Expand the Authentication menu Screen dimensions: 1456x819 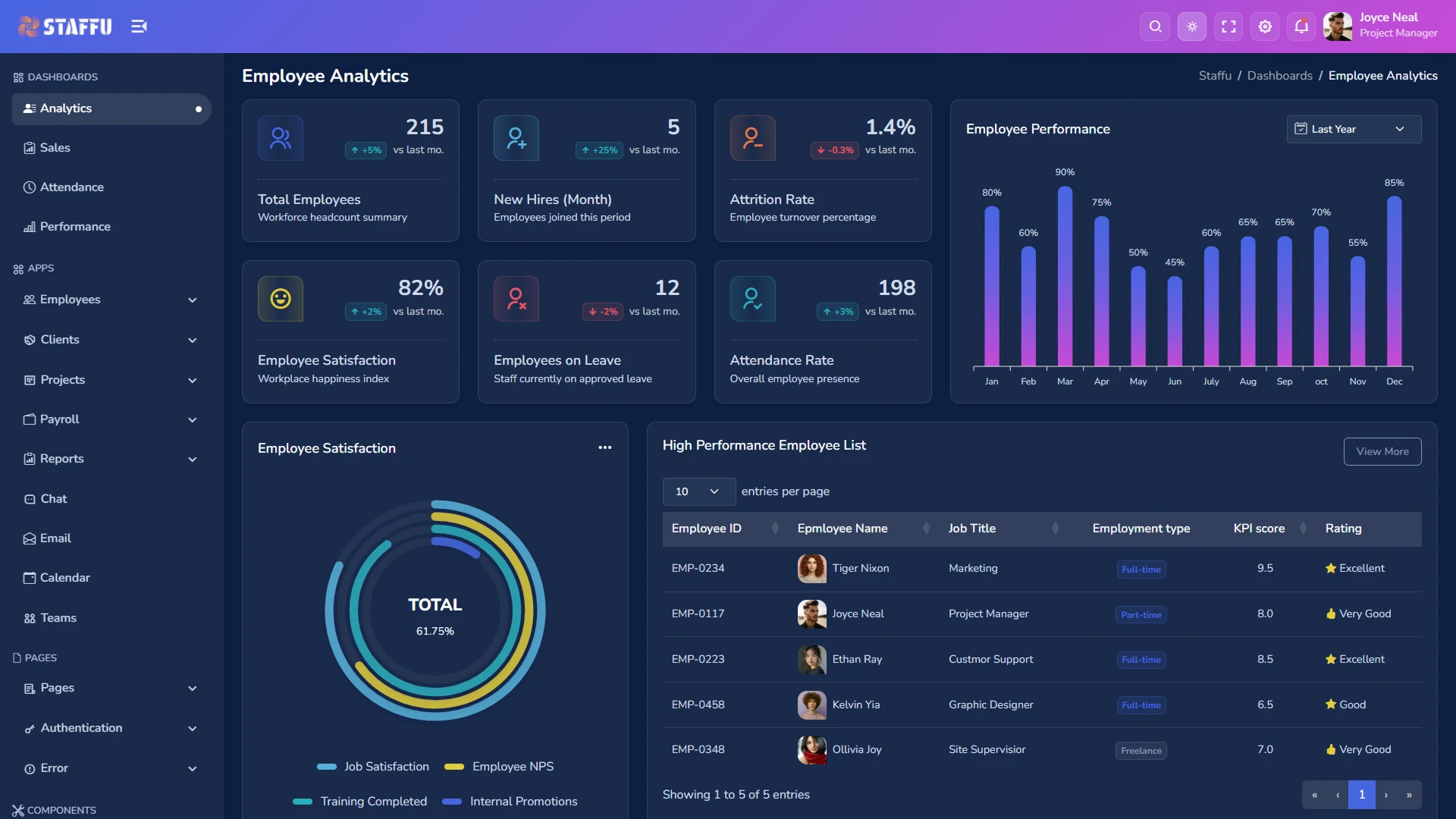click(x=111, y=728)
